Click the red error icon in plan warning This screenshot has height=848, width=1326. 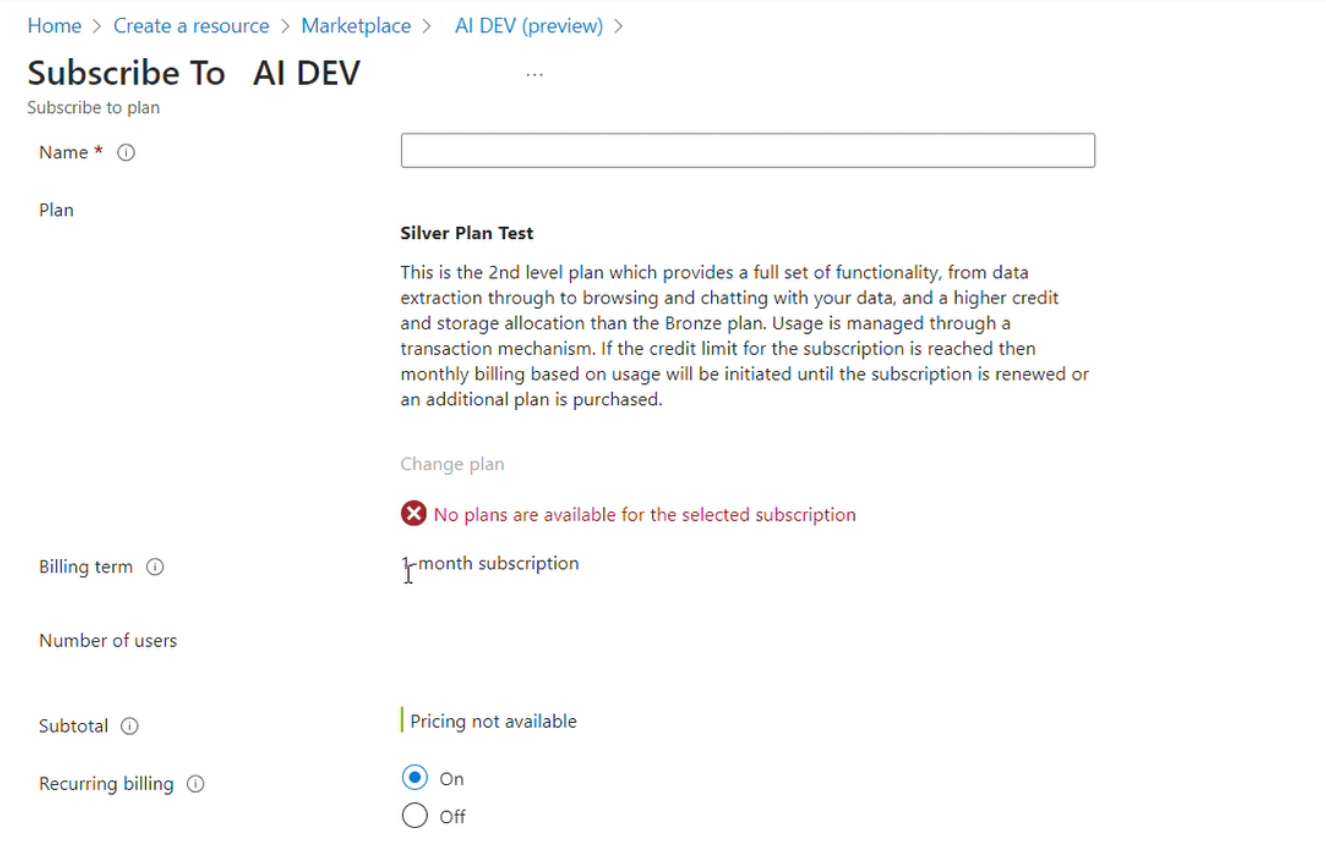pos(413,513)
